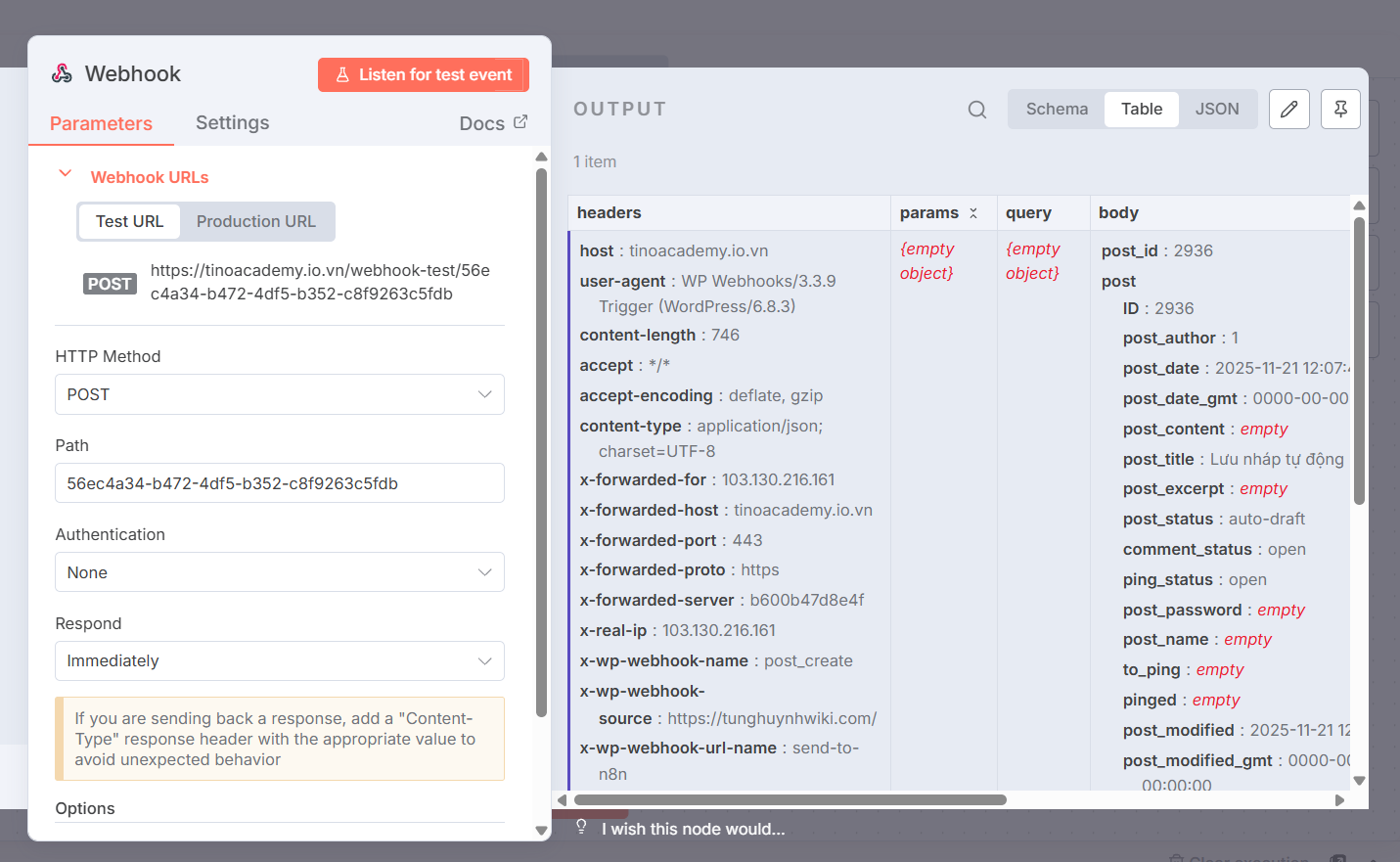Click the Path input field
Screen dimensions: 1400x862
click(x=280, y=483)
